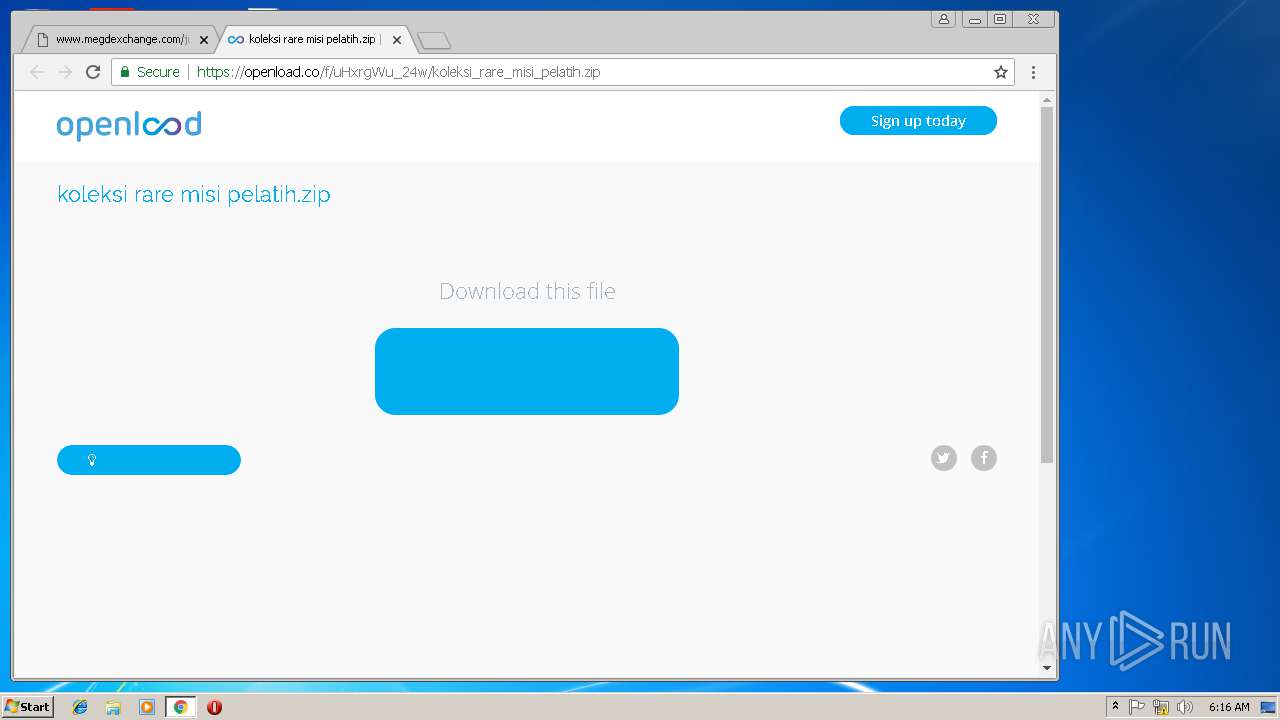Viewport: 1280px width, 720px height.
Task: Open the volume speaker icon
Action: (1185, 707)
